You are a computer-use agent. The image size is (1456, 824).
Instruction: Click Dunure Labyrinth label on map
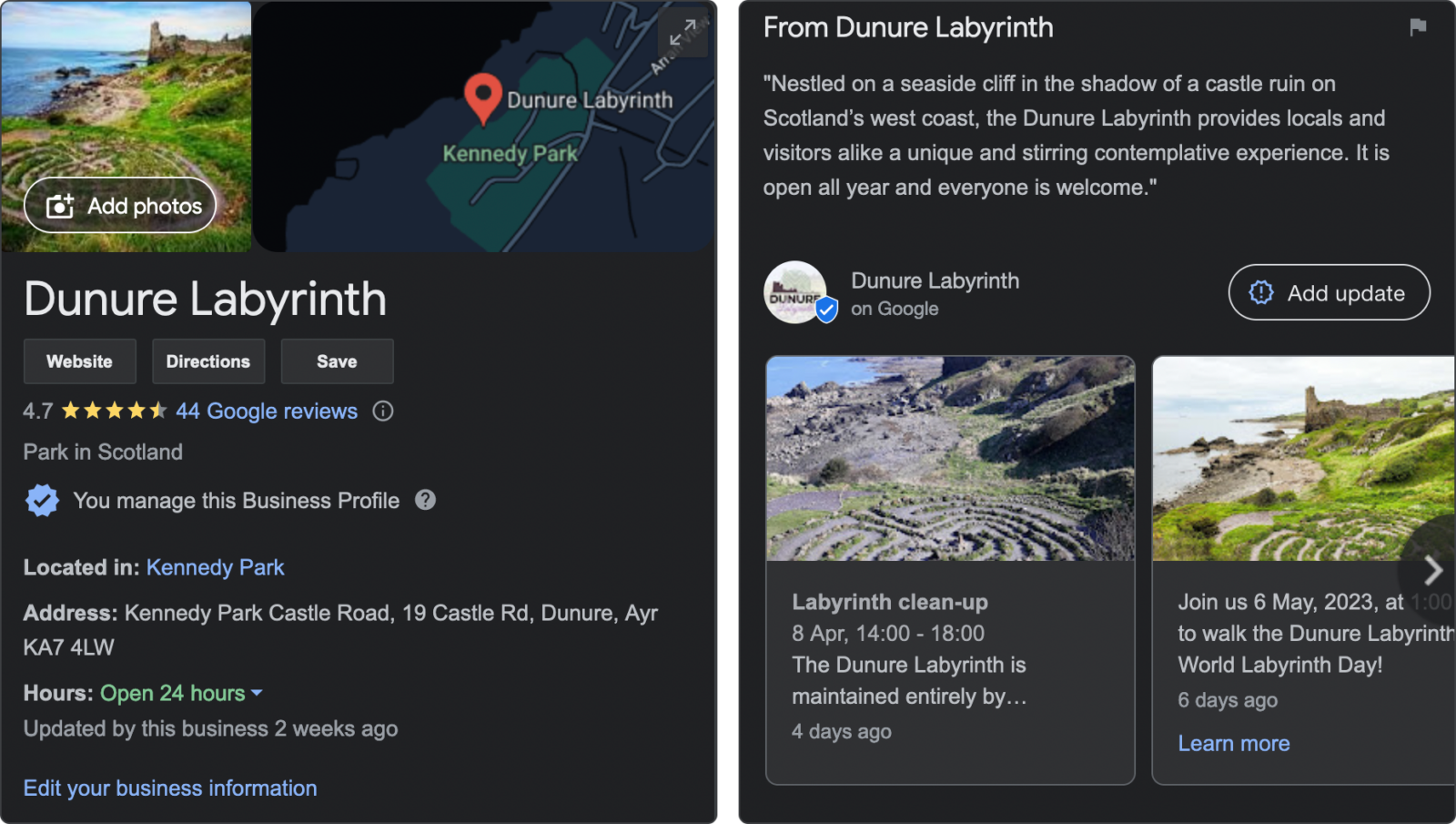[590, 100]
